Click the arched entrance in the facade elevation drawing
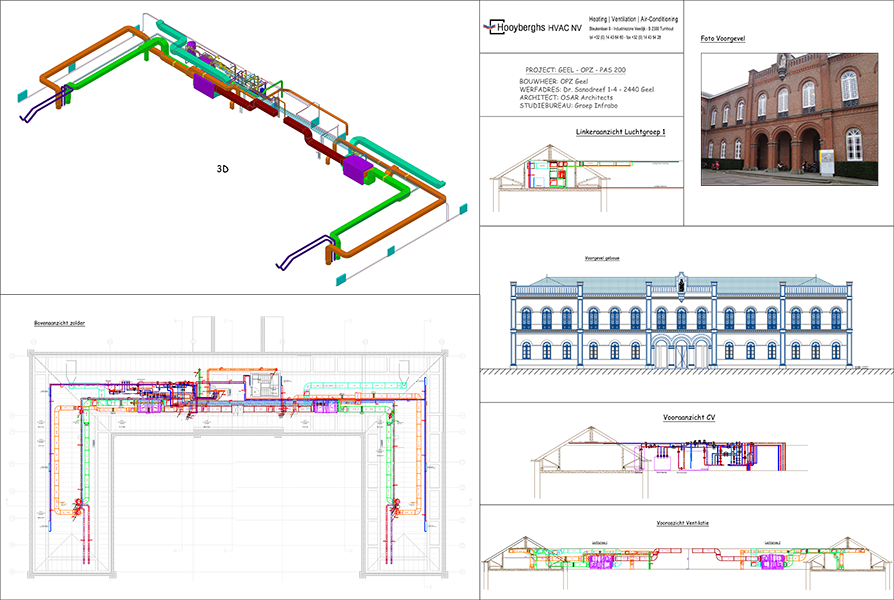The height and width of the screenshot is (600, 894). click(681, 351)
